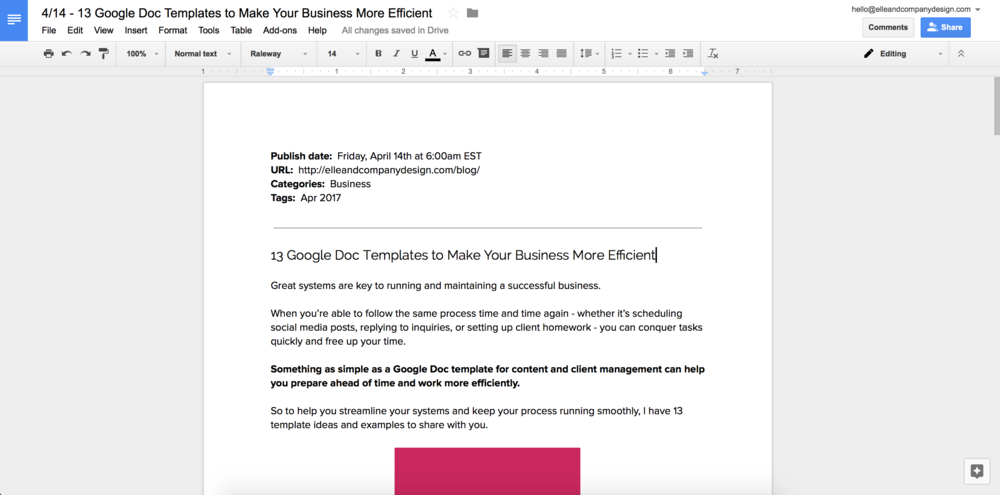The height and width of the screenshot is (495, 1000).
Task: Click the bold 'Something as simple' paragraph
Action: tap(487, 376)
